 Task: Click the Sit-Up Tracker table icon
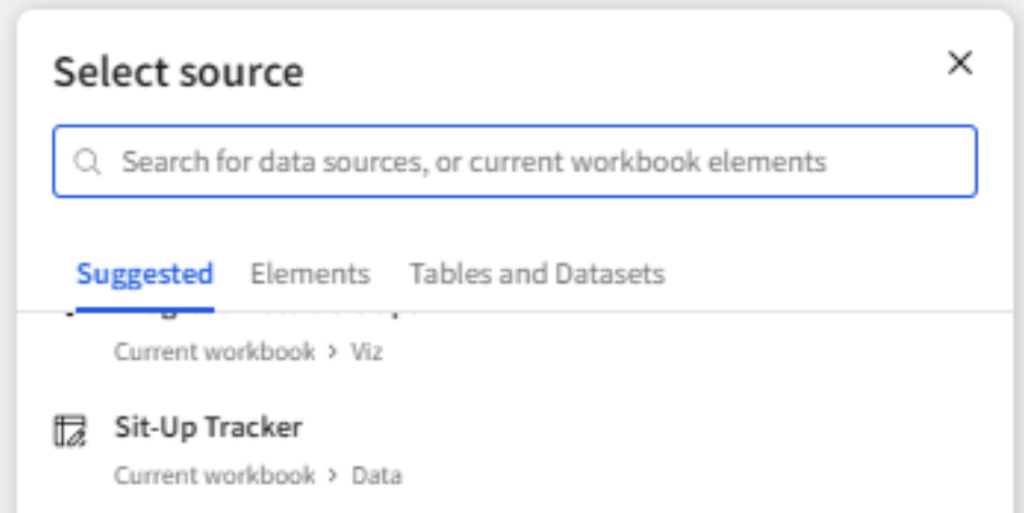(x=69, y=431)
